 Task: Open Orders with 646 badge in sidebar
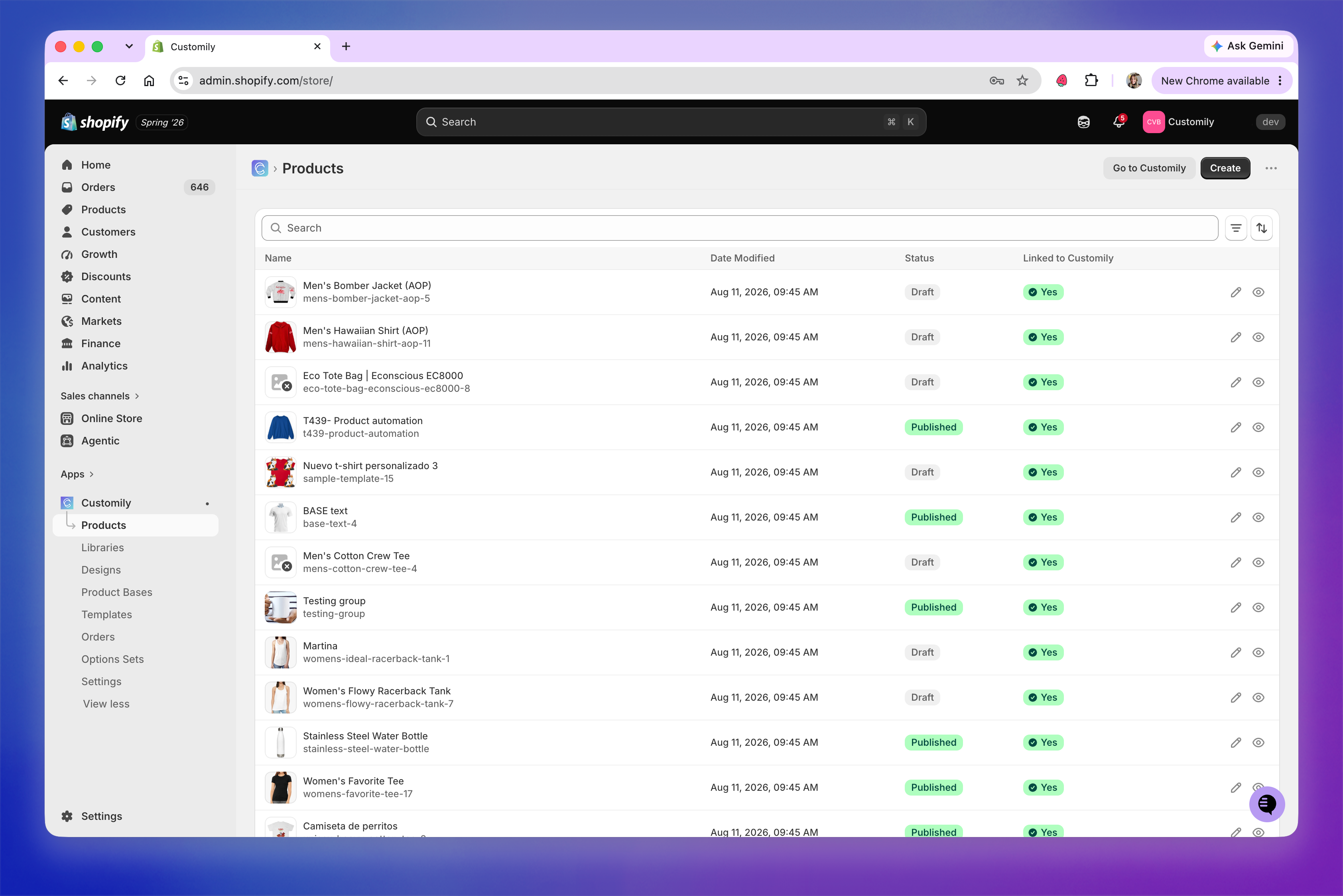tap(136, 187)
